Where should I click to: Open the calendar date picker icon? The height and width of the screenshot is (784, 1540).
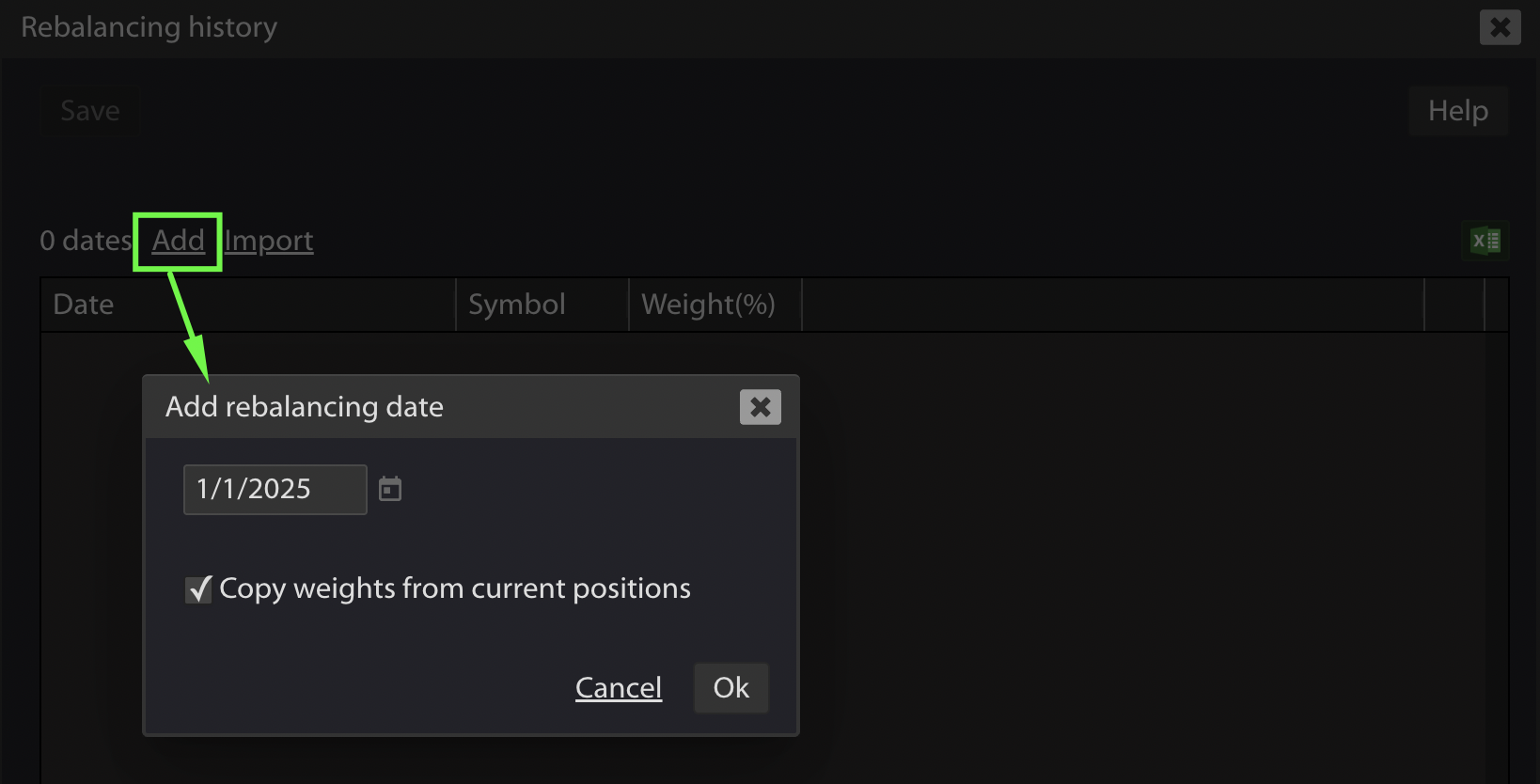pos(390,489)
